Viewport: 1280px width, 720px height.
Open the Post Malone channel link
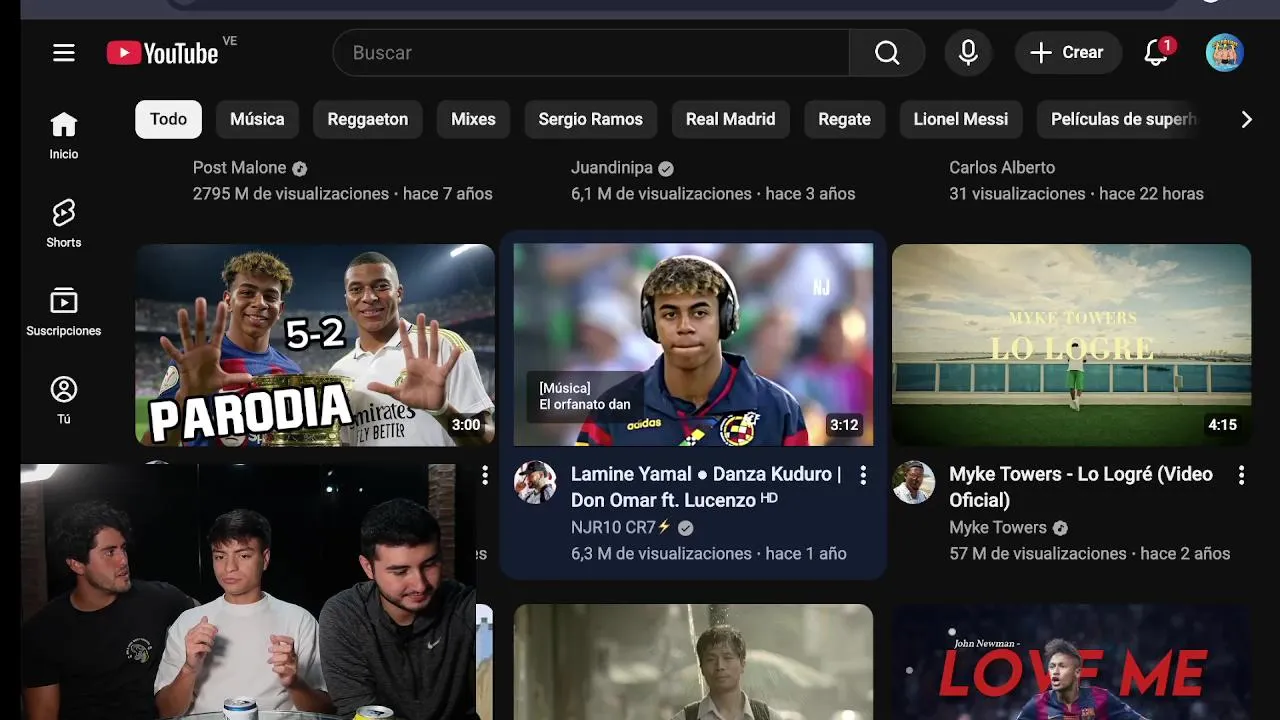point(239,168)
